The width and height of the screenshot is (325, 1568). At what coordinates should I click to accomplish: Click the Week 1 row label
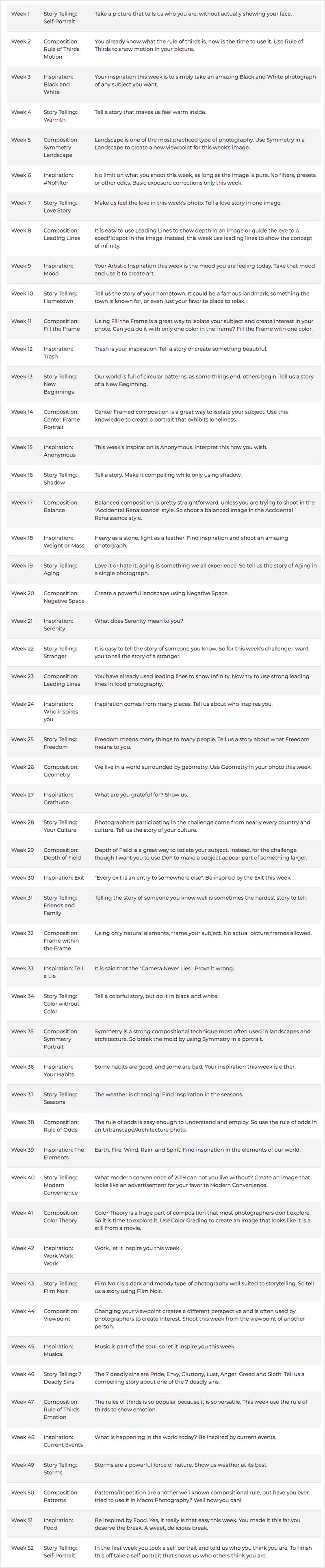20,14
